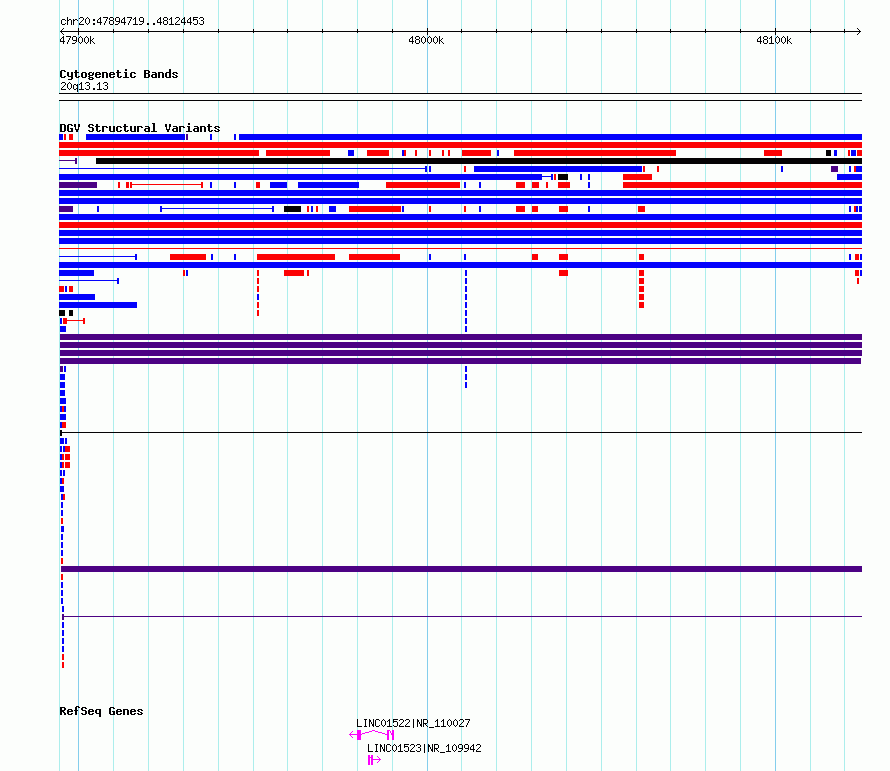Click the 48000k ruler label
890x771 pixels.
tap(426, 40)
